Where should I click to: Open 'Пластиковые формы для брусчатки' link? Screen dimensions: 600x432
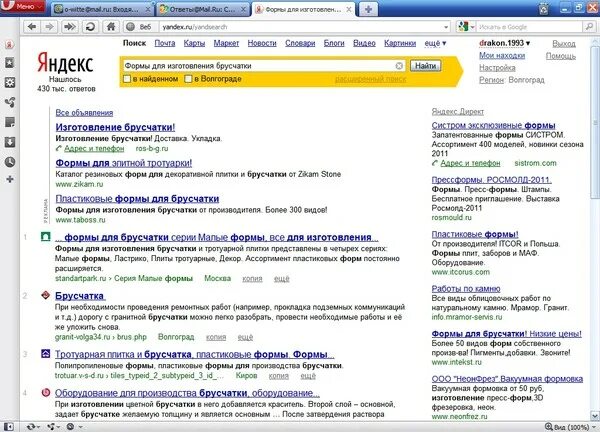(x=137, y=199)
